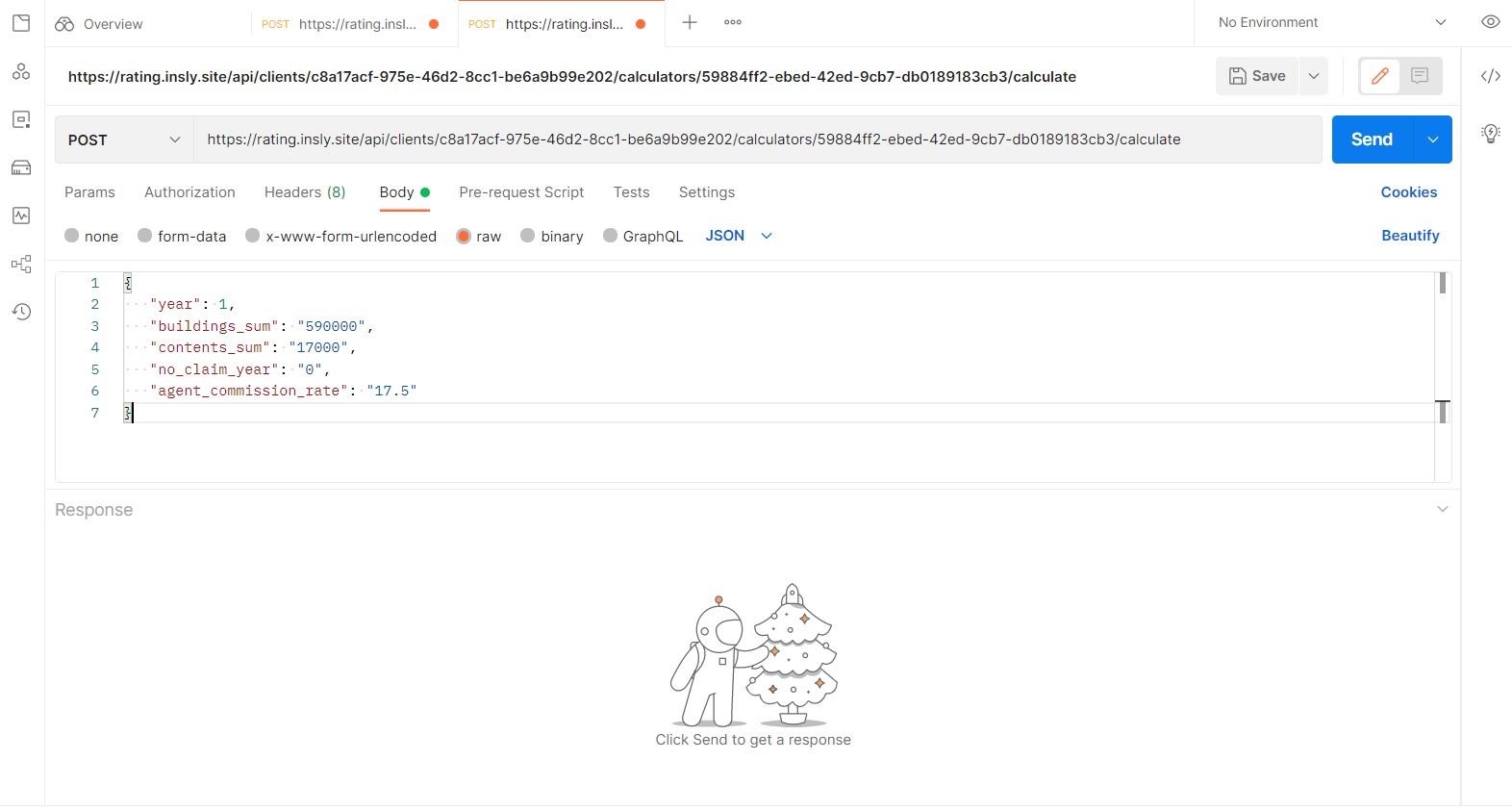Click the request URL input field
This screenshot has width=1512, height=811.
pyautogui.click(x=757, y=139)
